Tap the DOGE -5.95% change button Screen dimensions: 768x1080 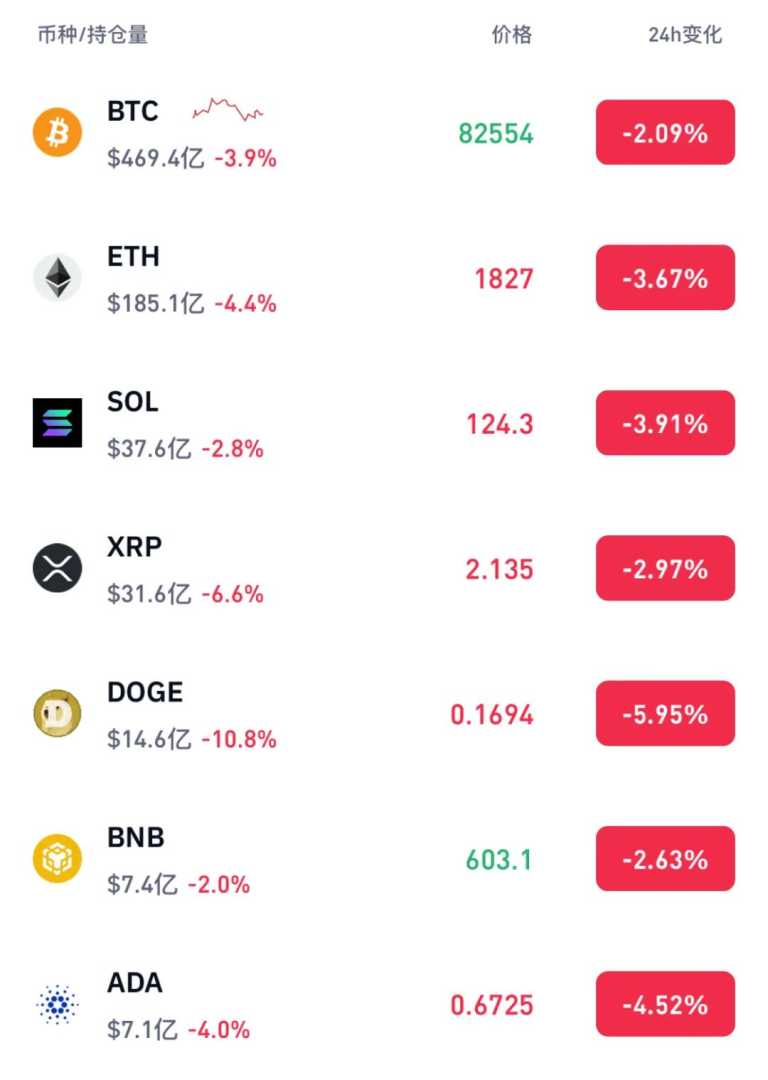tap(665, 714)
